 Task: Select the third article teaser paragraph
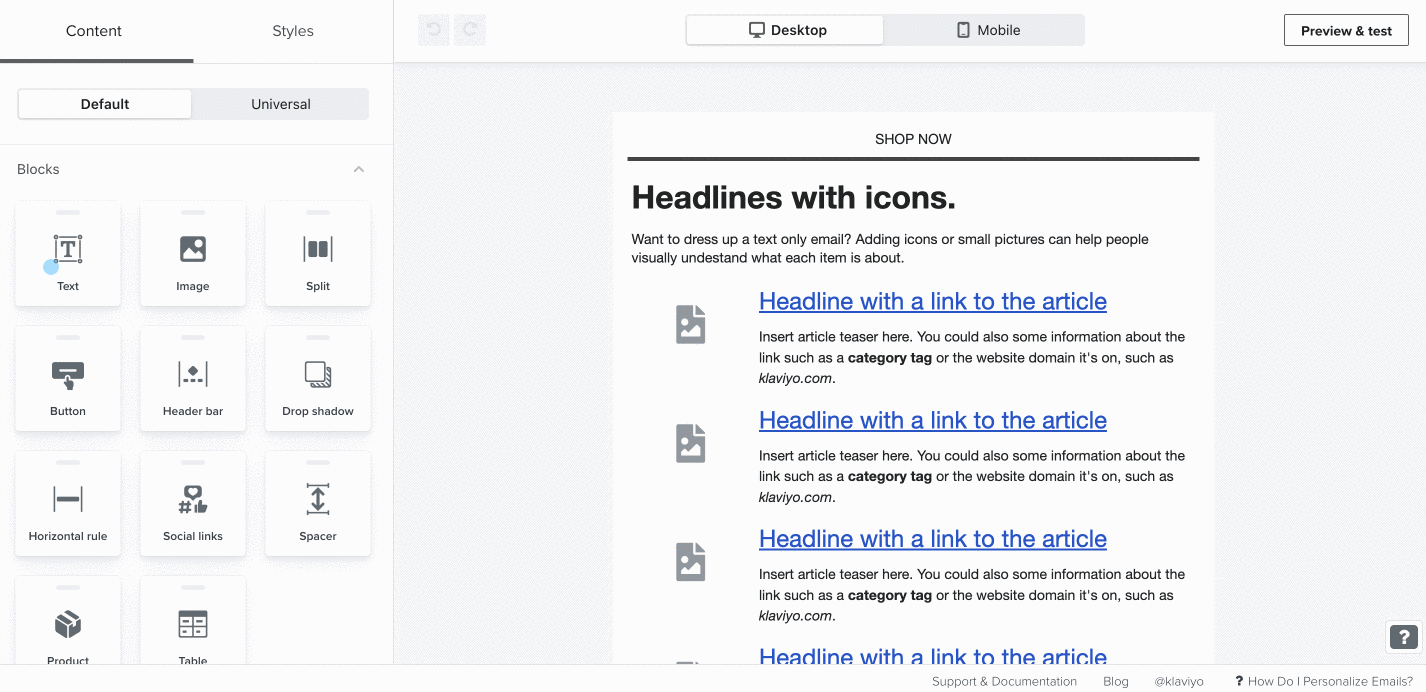click(x=972, y=595)
